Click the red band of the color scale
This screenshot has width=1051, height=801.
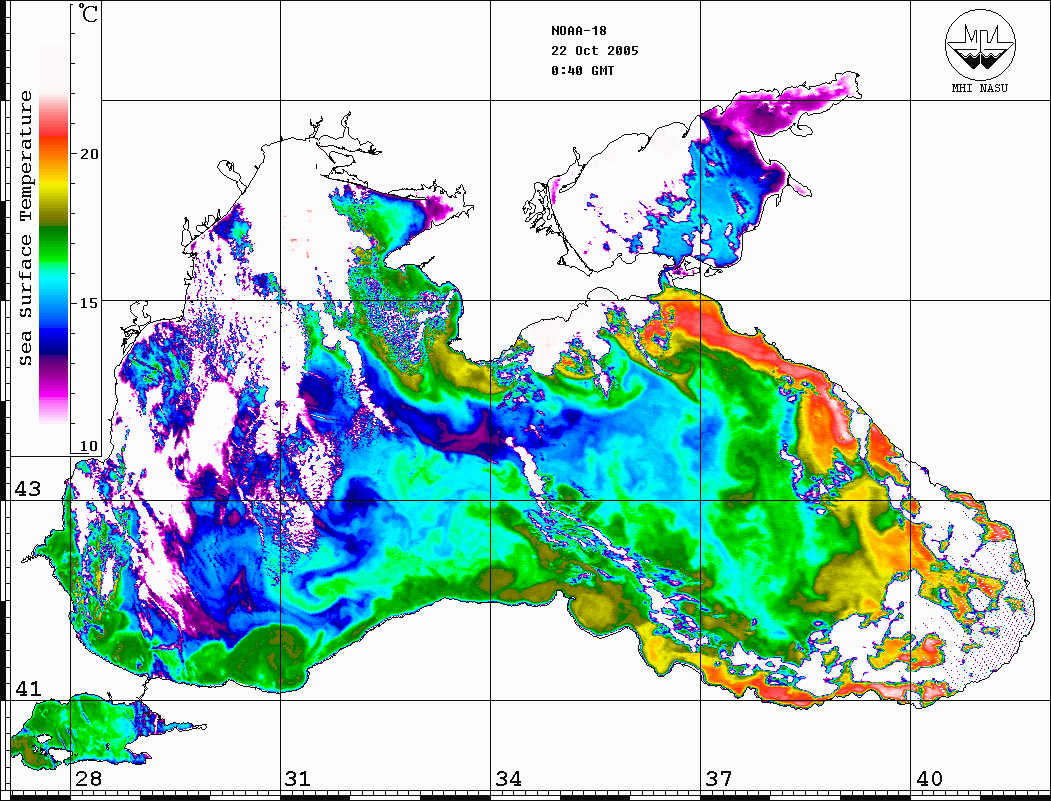(x=54, y=137)
